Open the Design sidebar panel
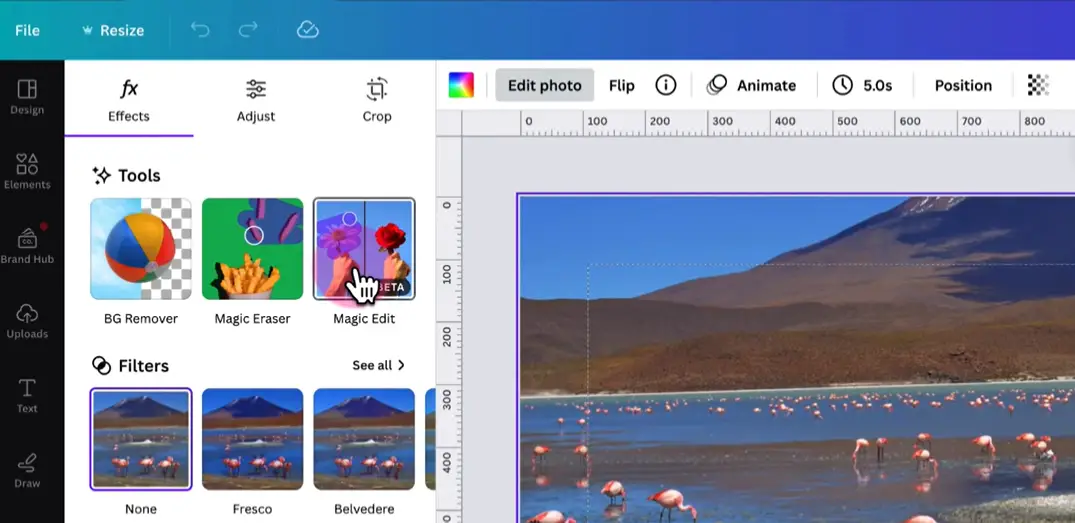Viewport: 1075px width, 523px height. click(27, 97)
